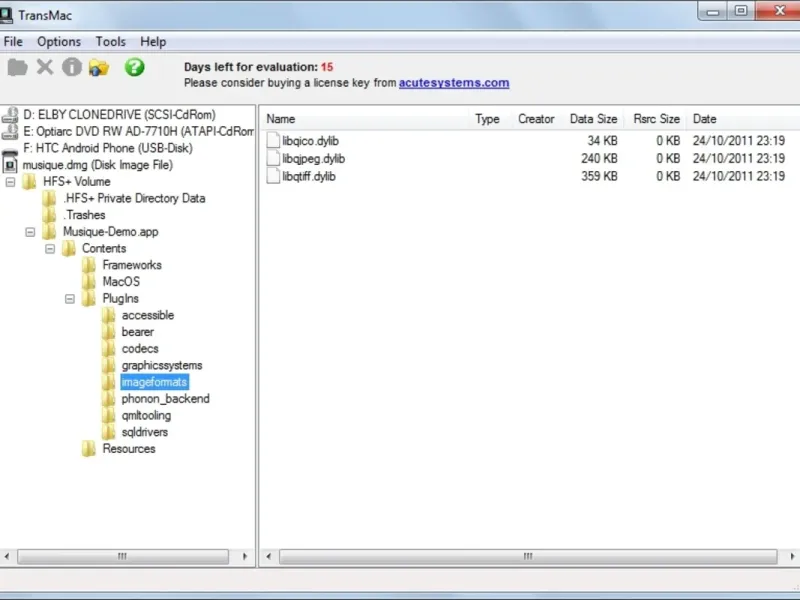Viewport: 800px width, 600px height.
Task: Click the Rsrc Size cell of libqtiff.dylib
Action: 668,177
